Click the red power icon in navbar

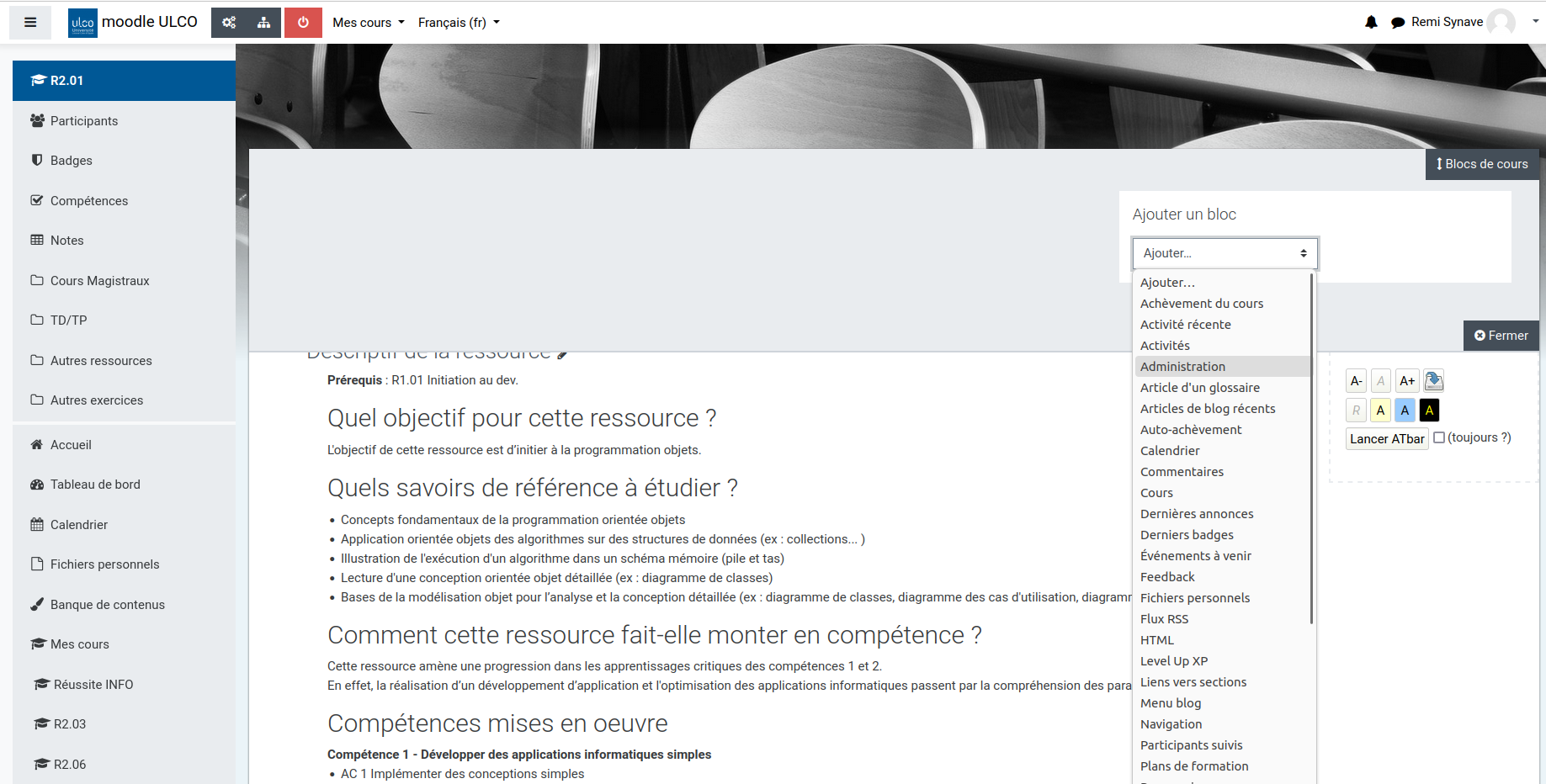coord(303,23)
